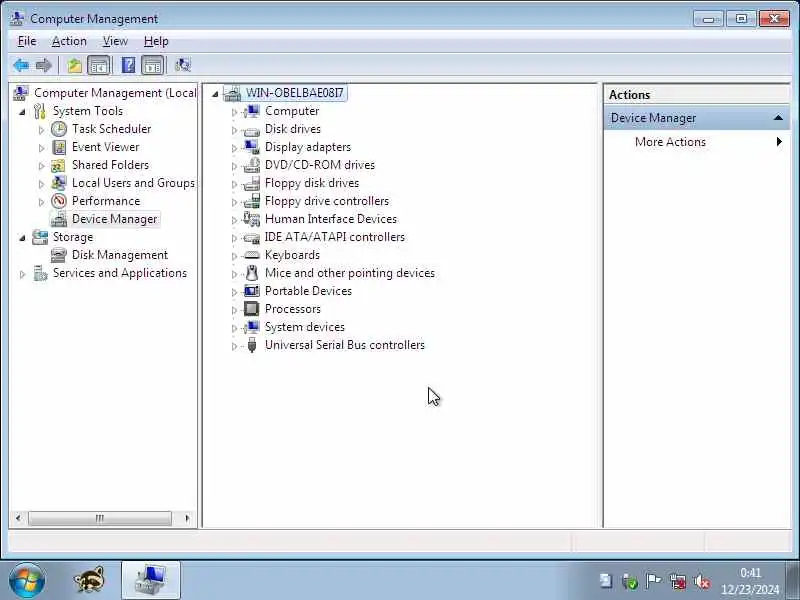Image resolution: width=800 pixels, height=600 pixels.
Task: Click the left pane horizontal scrollbar thumb
Action: point(99,518)
